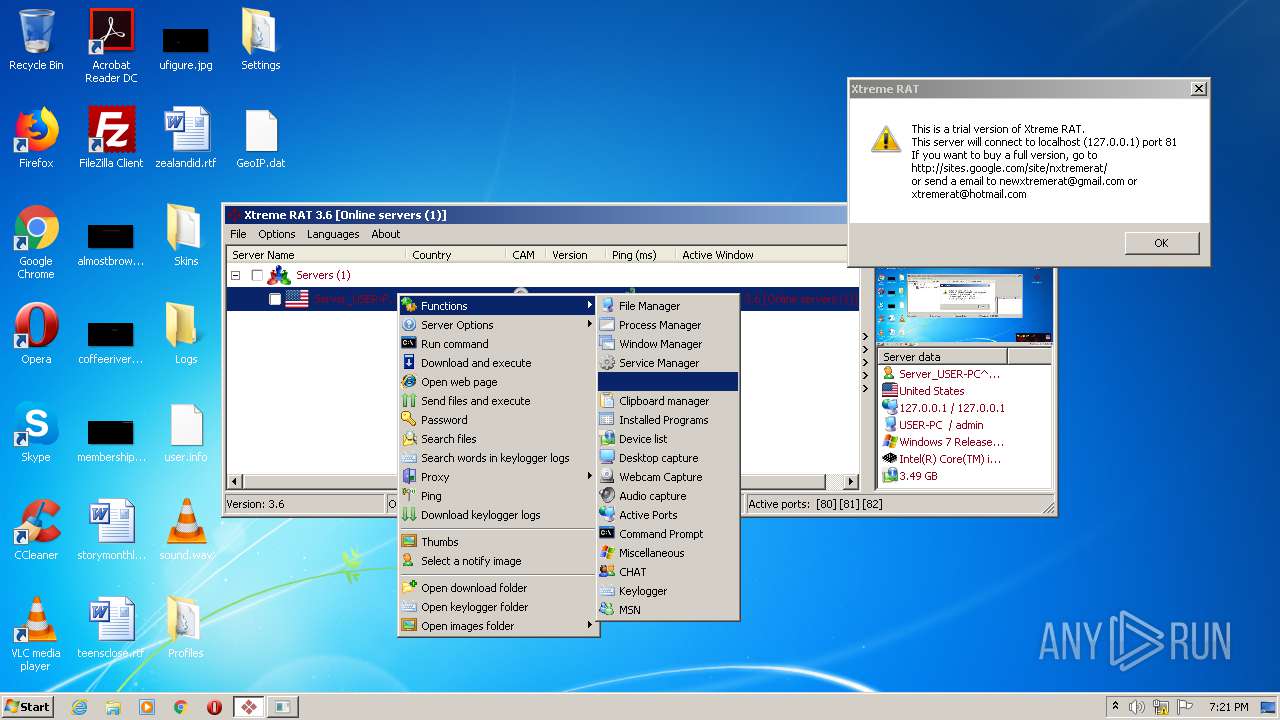Choose Select a notify image
Image resolution: width=1280 pixels, height=720 pixels.
pyautogui.click(x=498, y=561)
